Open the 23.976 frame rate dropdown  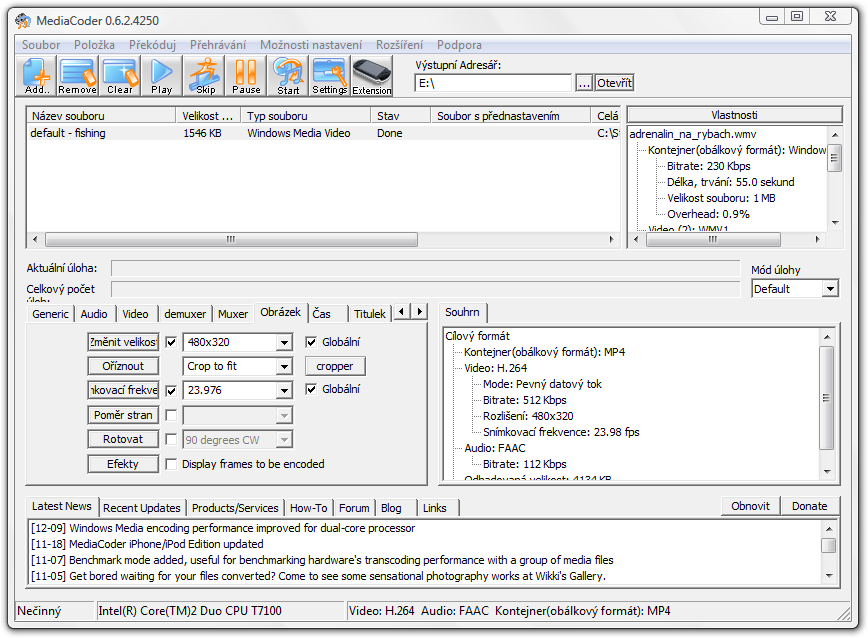(284, 391)
